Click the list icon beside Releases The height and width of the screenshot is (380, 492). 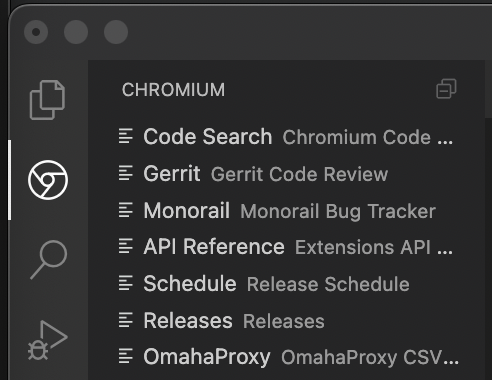126,320
